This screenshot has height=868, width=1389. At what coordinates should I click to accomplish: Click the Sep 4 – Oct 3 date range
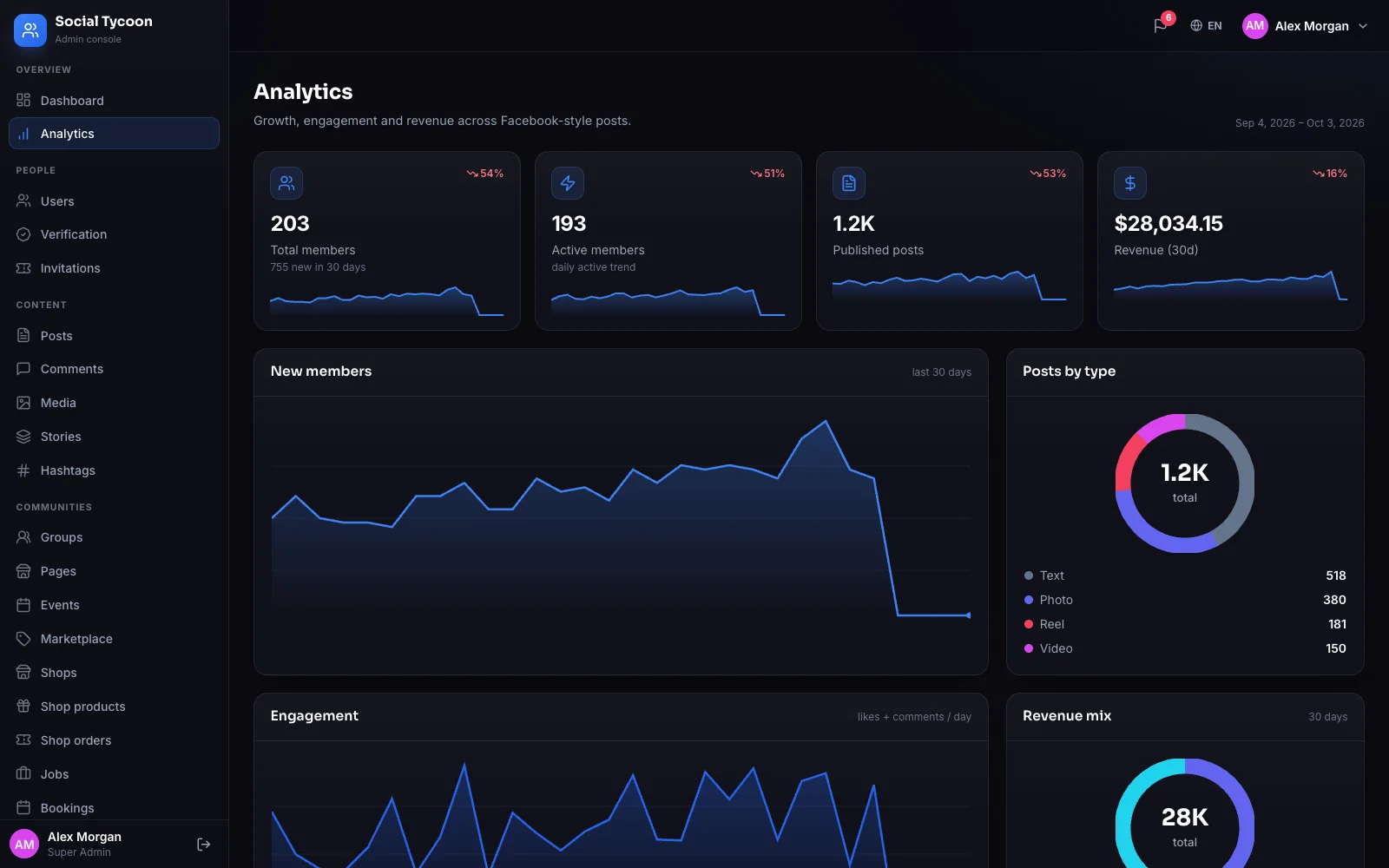(x=1300, y=123)
